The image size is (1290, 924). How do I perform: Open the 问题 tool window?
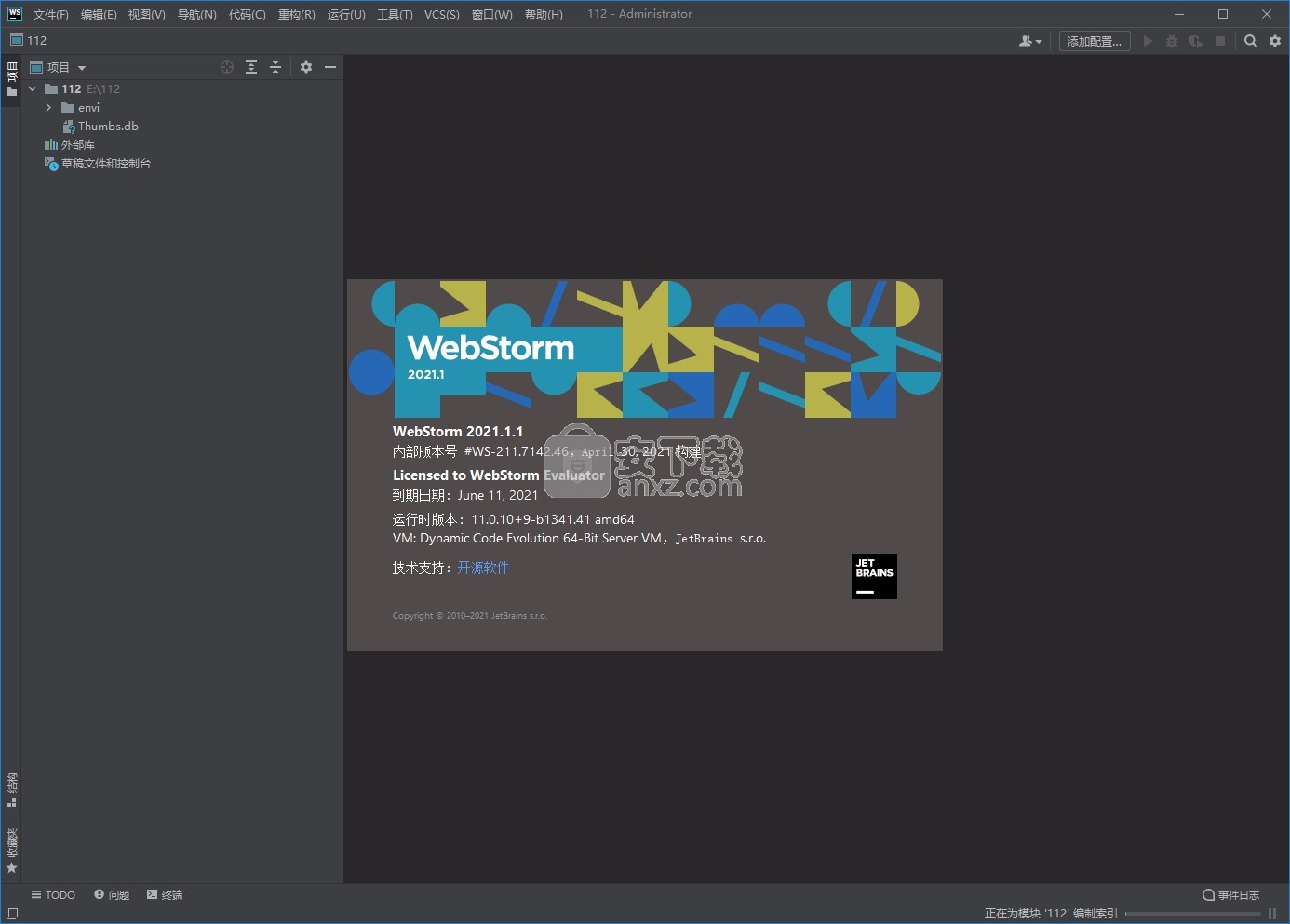click(112, 895)
